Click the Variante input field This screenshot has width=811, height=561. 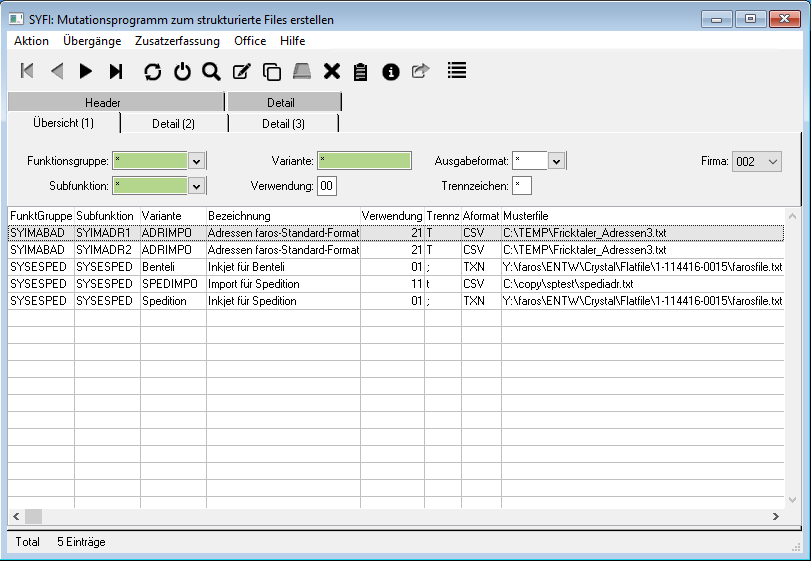pyautogui.click(x=364, y=161)
